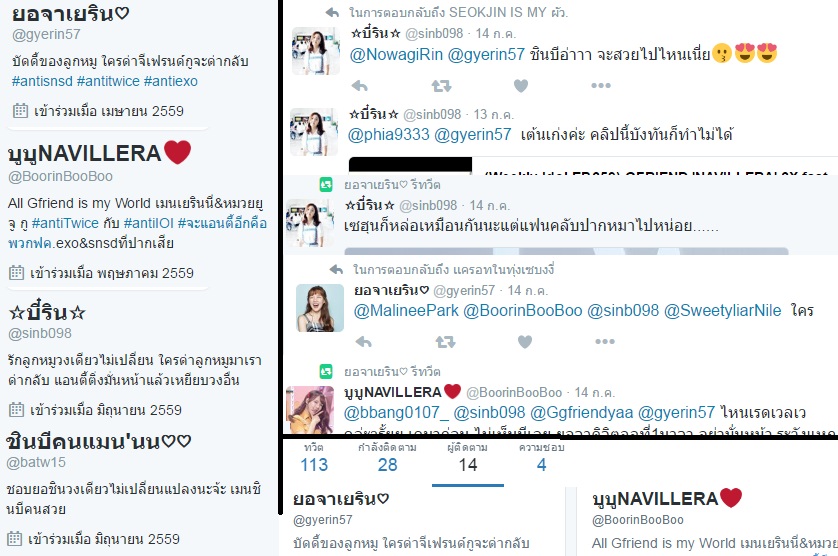The height and width of the screenshot is (556, 838).
Task: Click the #antisnsd hashtag link
Action: 42,81
